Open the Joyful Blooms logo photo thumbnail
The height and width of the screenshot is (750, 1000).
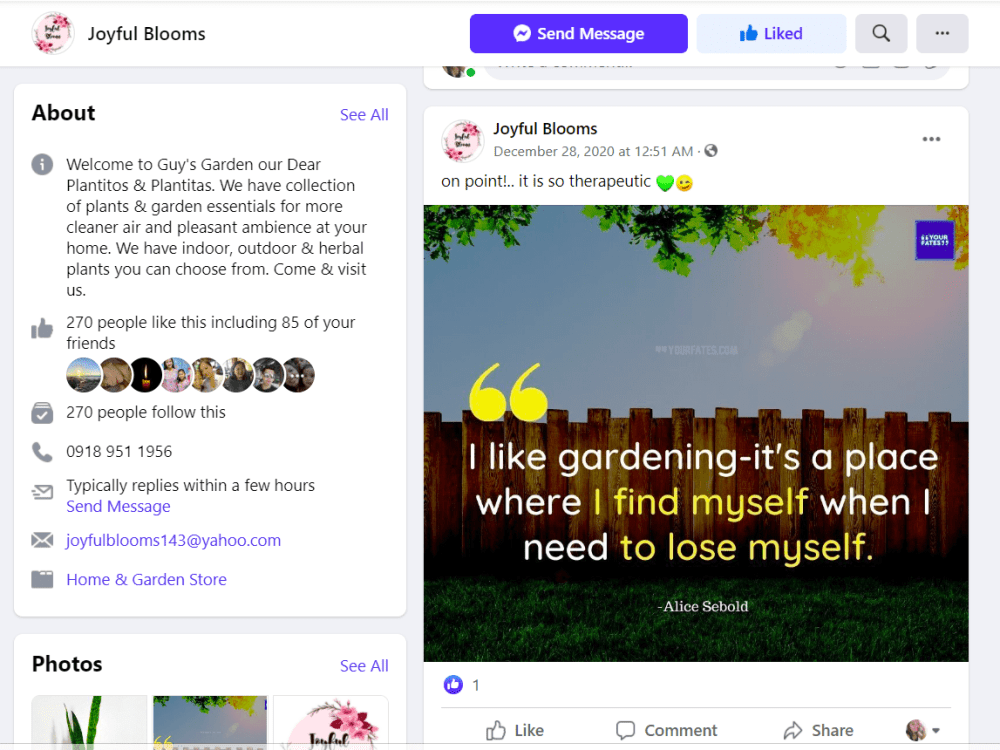(330, 722)
